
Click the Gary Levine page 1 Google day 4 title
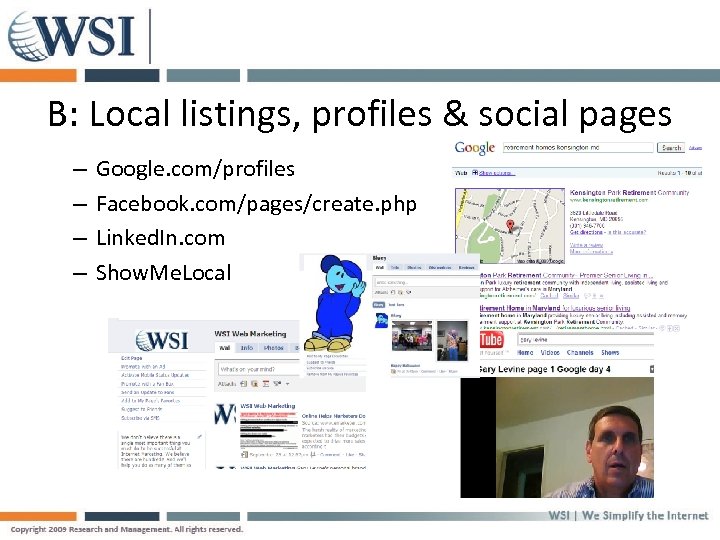545,369
